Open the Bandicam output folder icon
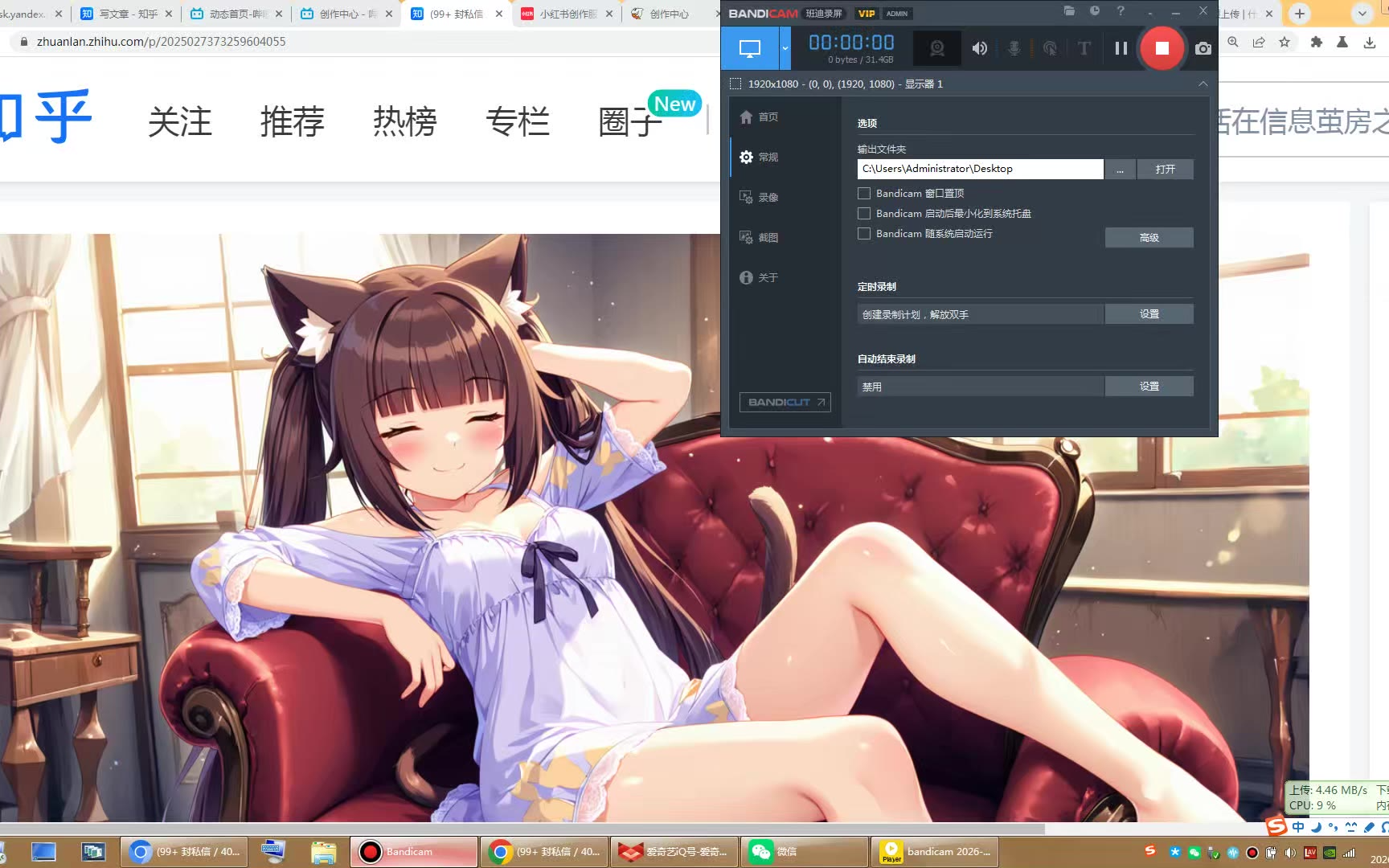The image size is (1389, 868). pyautogui.click(x=1069, y=11)
